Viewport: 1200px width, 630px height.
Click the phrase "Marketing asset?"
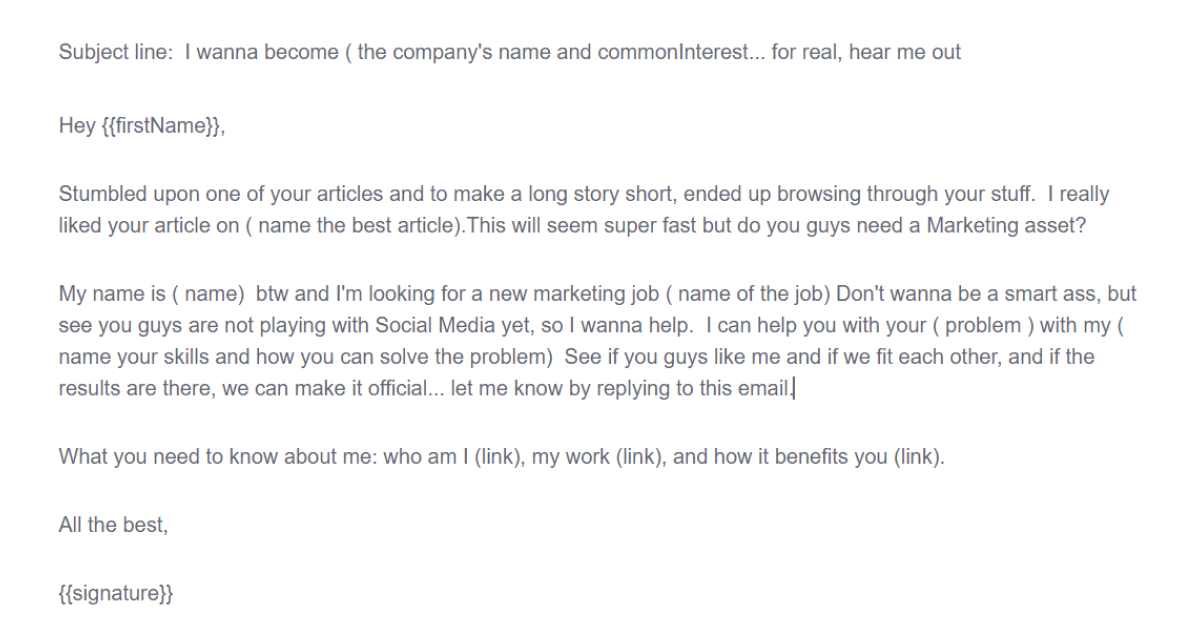coord(1007,224)
